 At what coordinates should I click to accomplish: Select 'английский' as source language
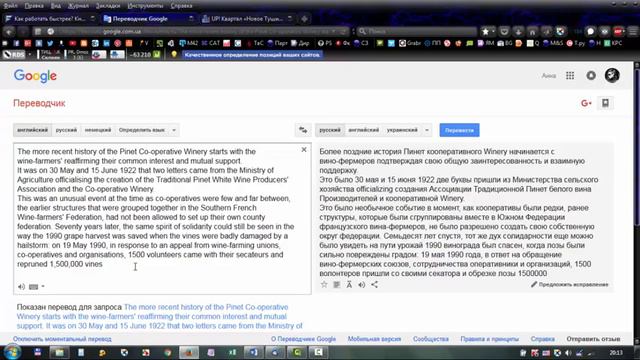pyautogui.click(x=33, y=130)
